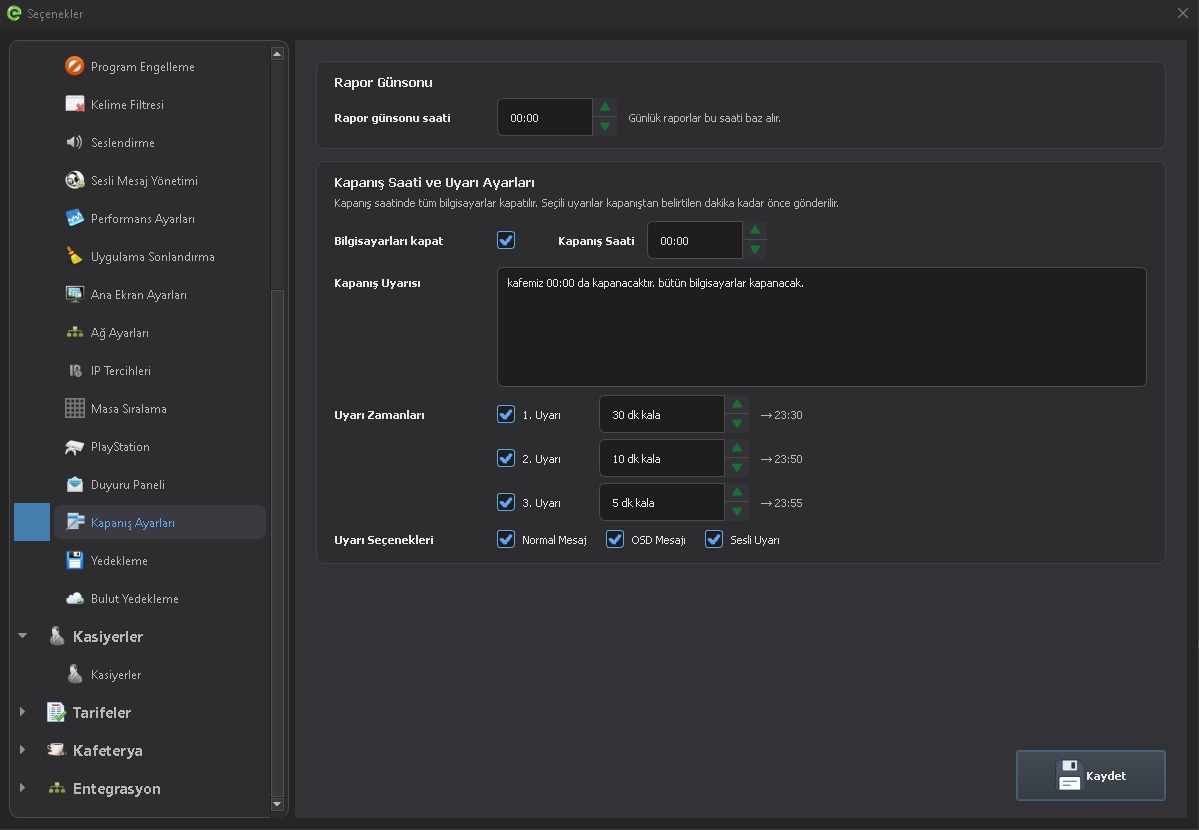This screenshot has width=1199, height=830.
Task: Click the Kapanış Saati time field
Action: point(694,240)
